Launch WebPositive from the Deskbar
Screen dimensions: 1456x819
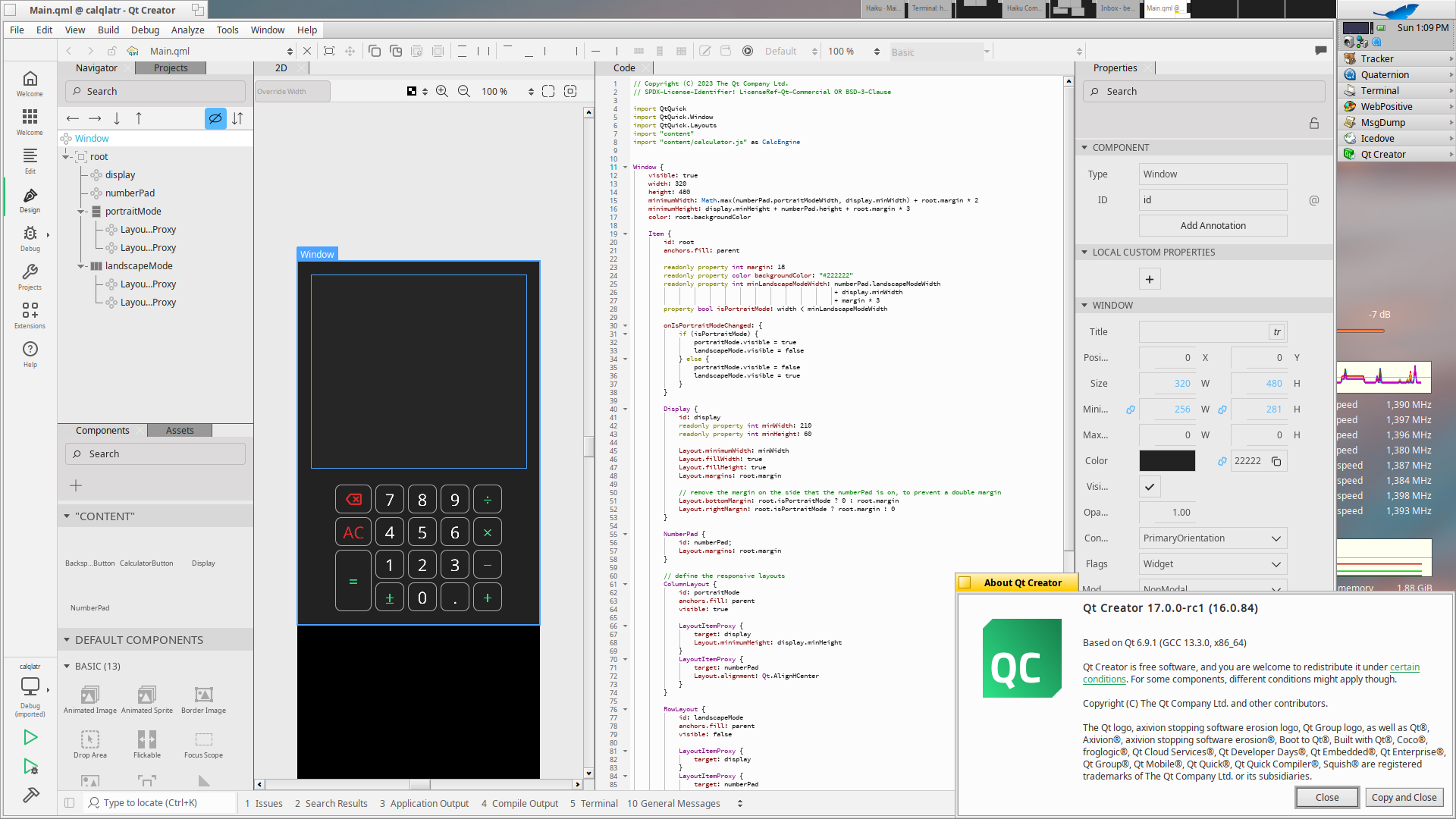coord(1385,107)
